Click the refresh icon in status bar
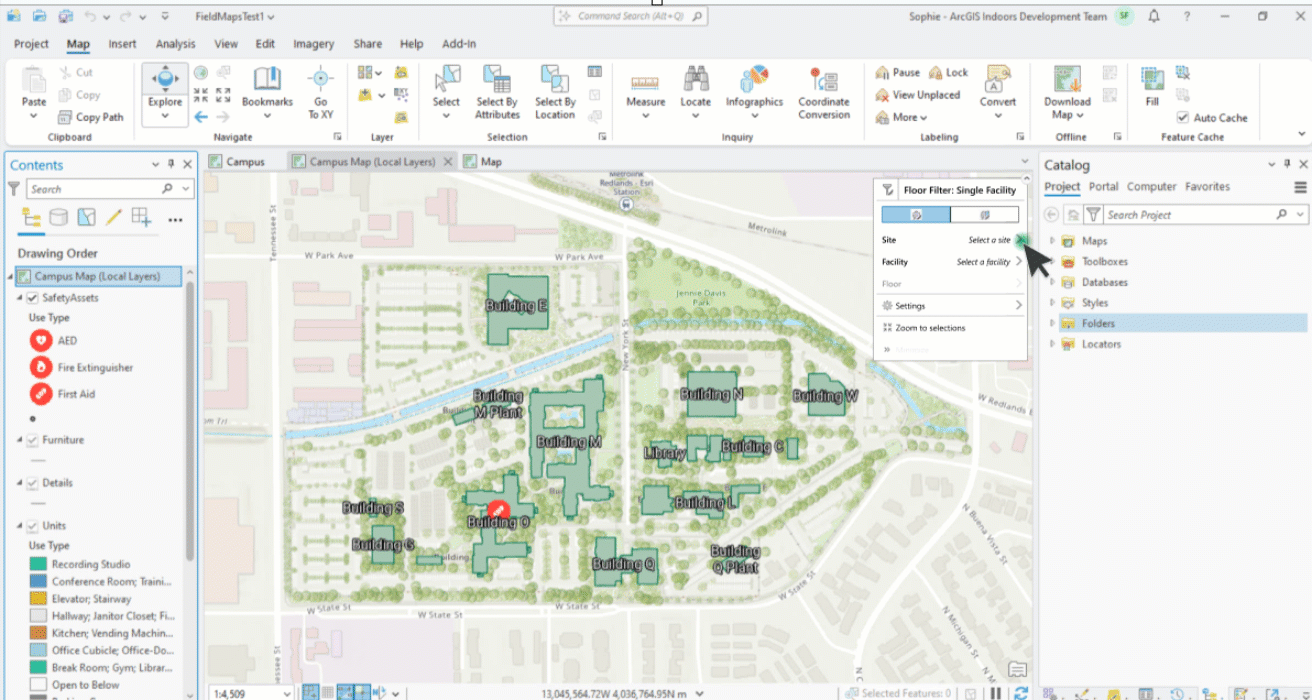The image size is (1312, 700). point(1020,693)
